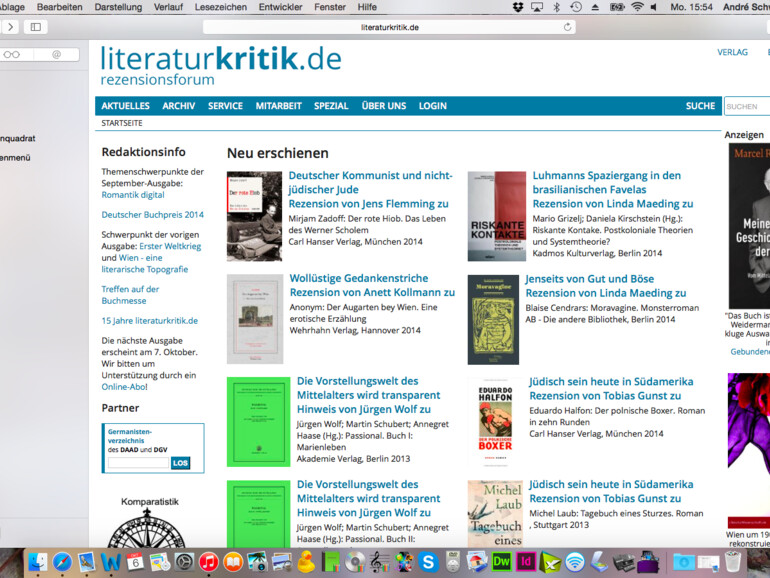Launch Skype from the Dock
This screenshot has height=578, width=770.
pyautogui.click(x=428, y=562)
